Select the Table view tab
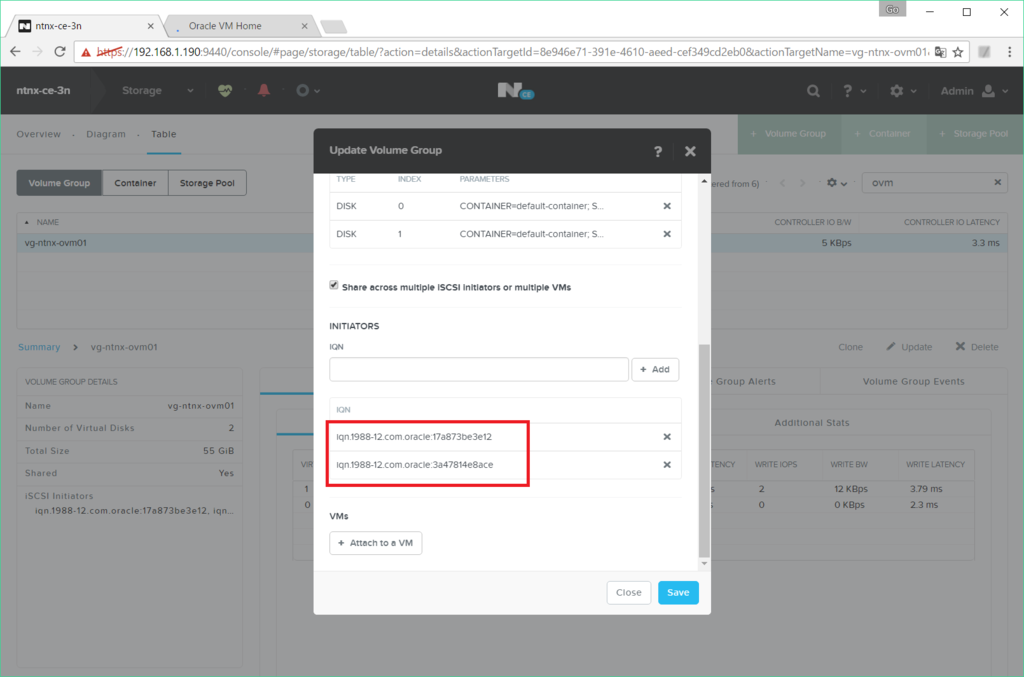1024x677 pixels. click(x=164, y=134)
